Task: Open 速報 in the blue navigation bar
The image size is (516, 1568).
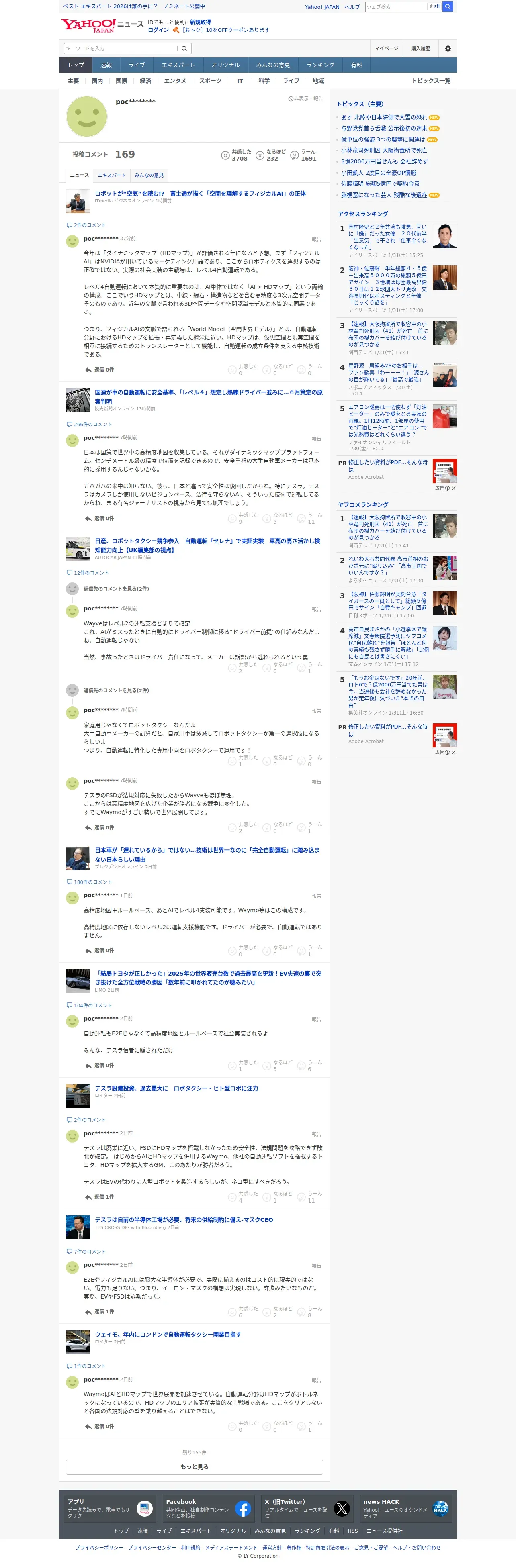Action: coord(106,65)
